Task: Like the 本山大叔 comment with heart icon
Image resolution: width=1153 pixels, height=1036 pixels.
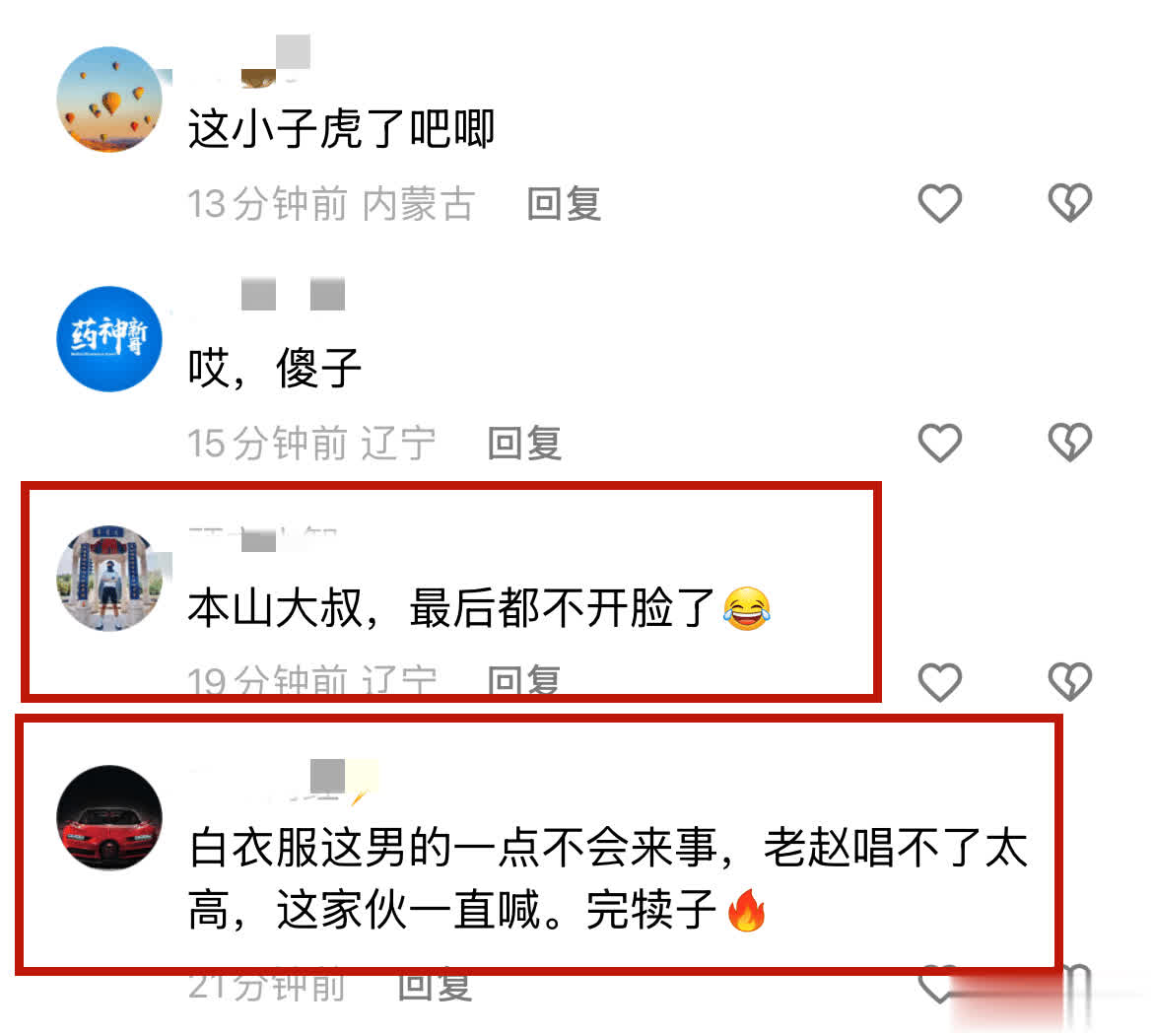Action: 940,681
